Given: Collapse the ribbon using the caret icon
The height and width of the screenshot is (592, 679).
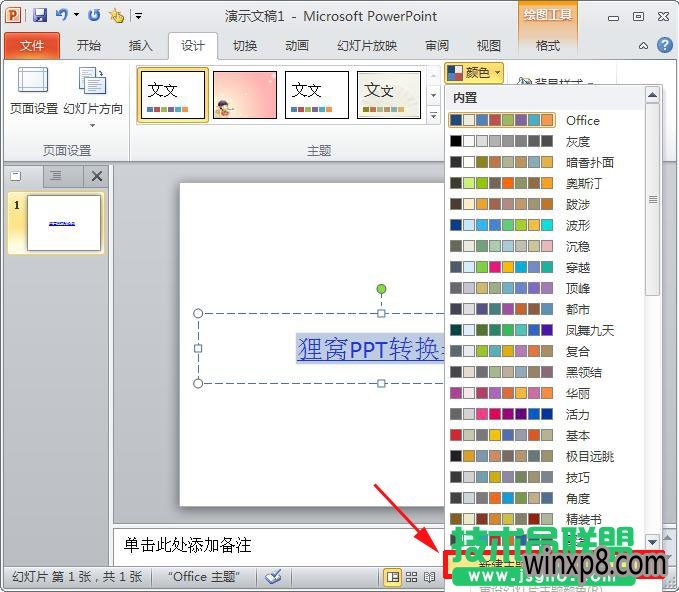Looking at the screenshot, I should [643, 45].
